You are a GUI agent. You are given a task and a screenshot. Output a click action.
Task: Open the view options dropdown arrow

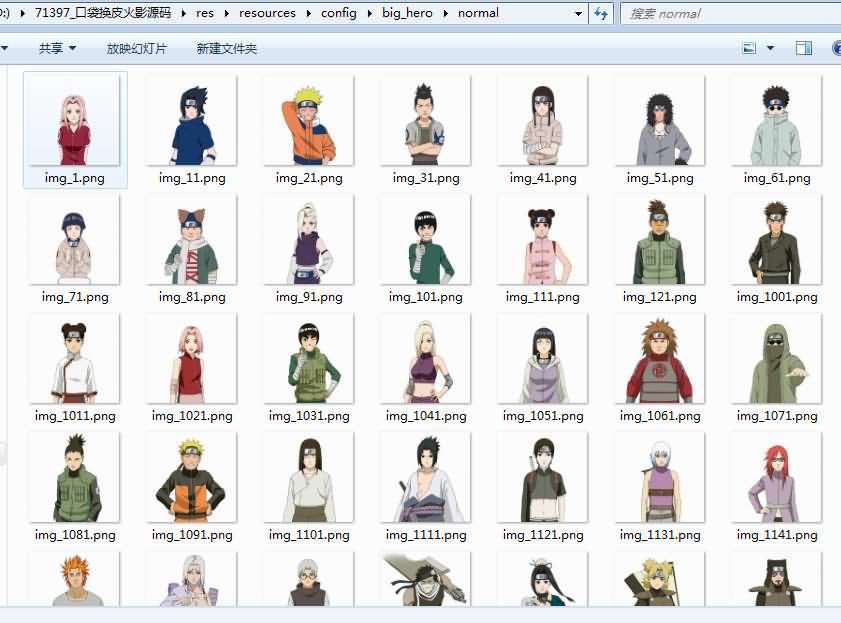(x=770, y=48)
